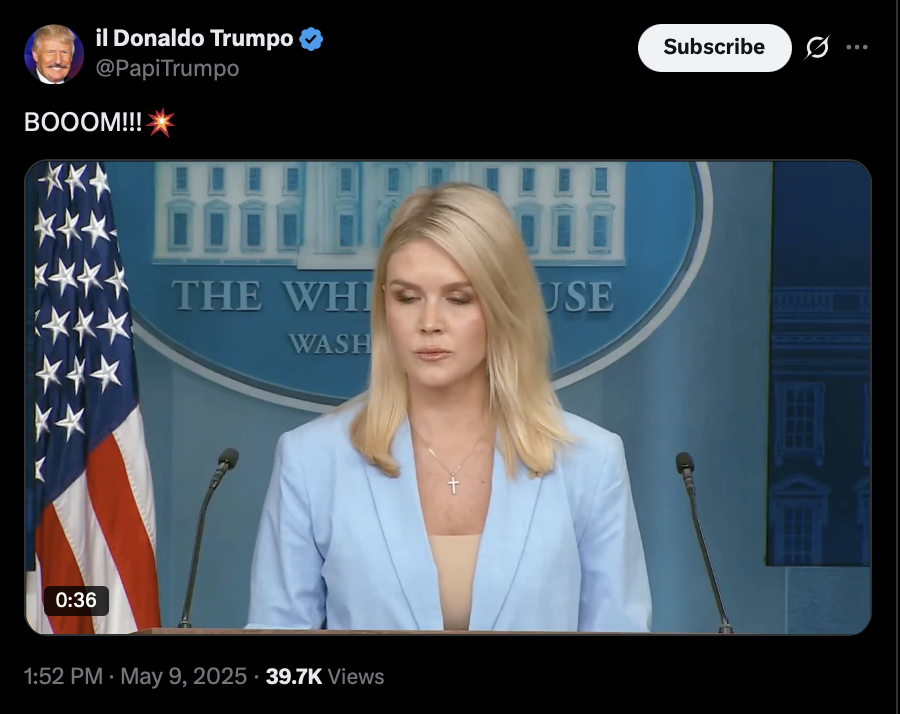Click the American flag in the video
The width and height of the screenshot is (900, 714).
coord(86,396)
